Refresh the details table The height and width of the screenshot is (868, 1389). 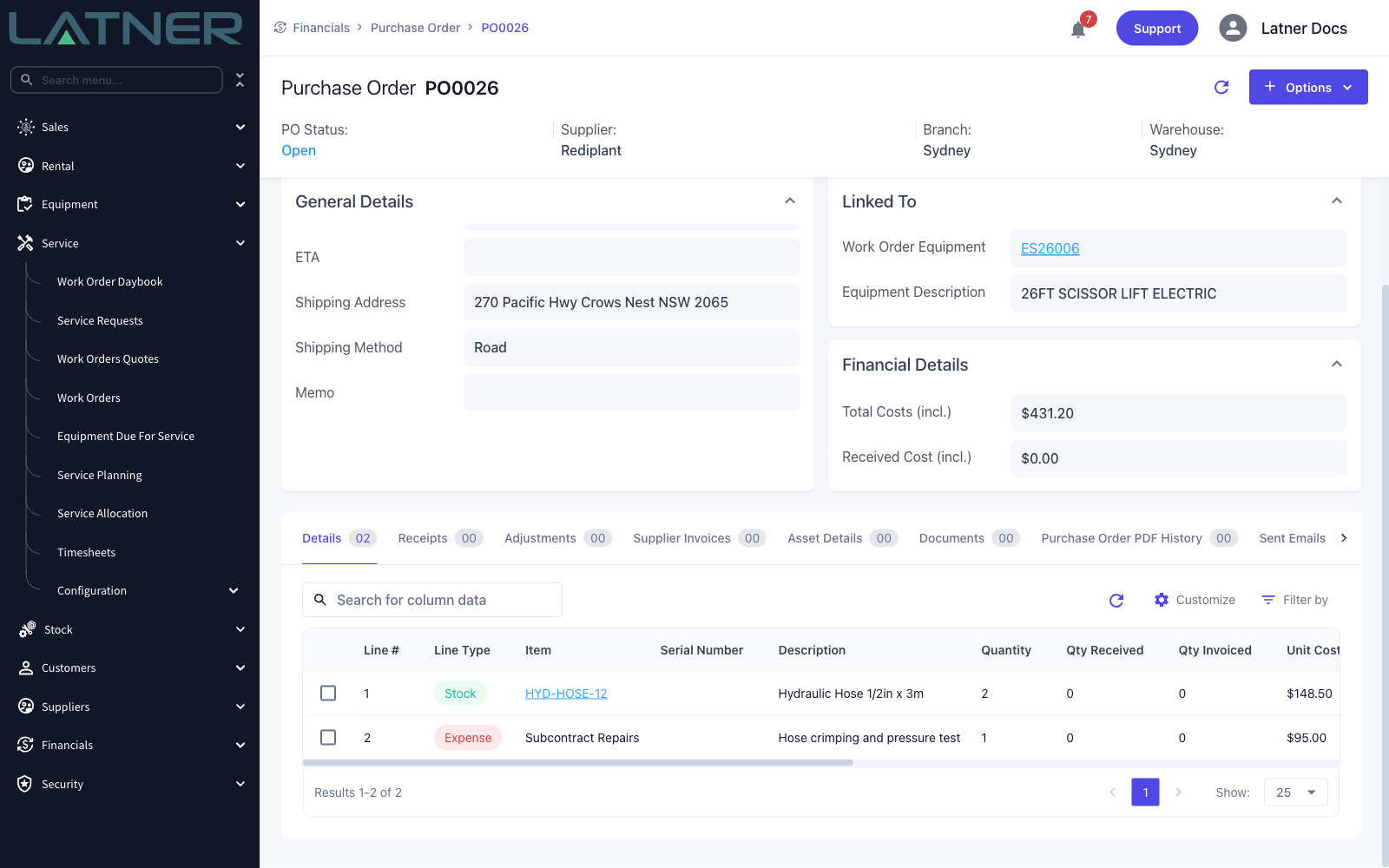click(x=1116, y=600)
